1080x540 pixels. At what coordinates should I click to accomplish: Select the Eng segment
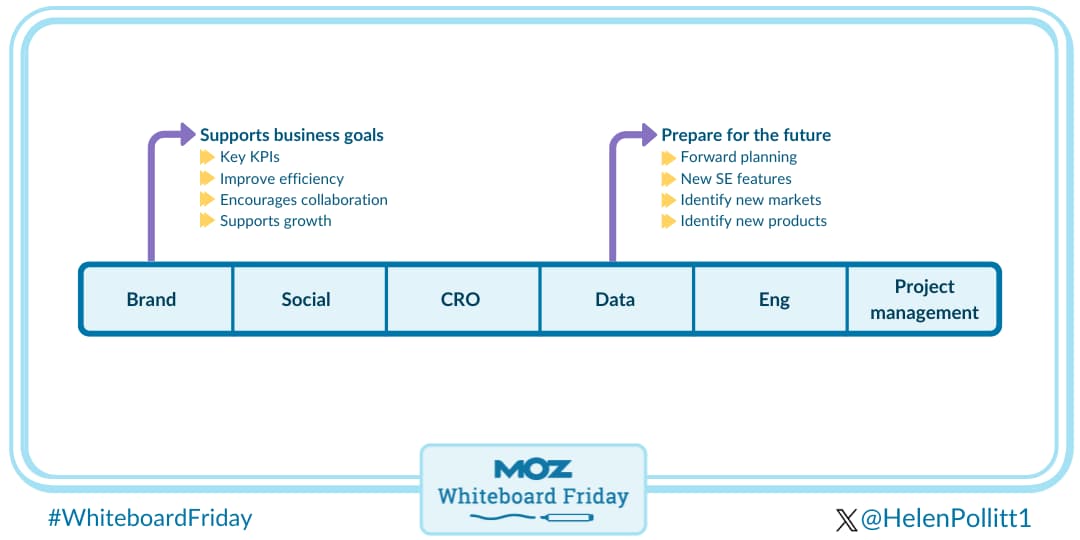774,299
